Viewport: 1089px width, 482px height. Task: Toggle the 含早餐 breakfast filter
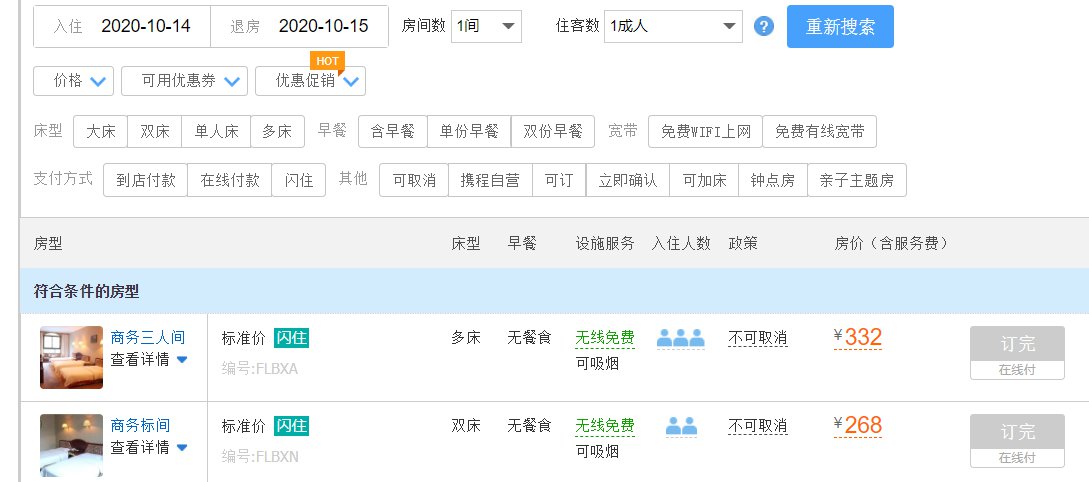[392, 131]
